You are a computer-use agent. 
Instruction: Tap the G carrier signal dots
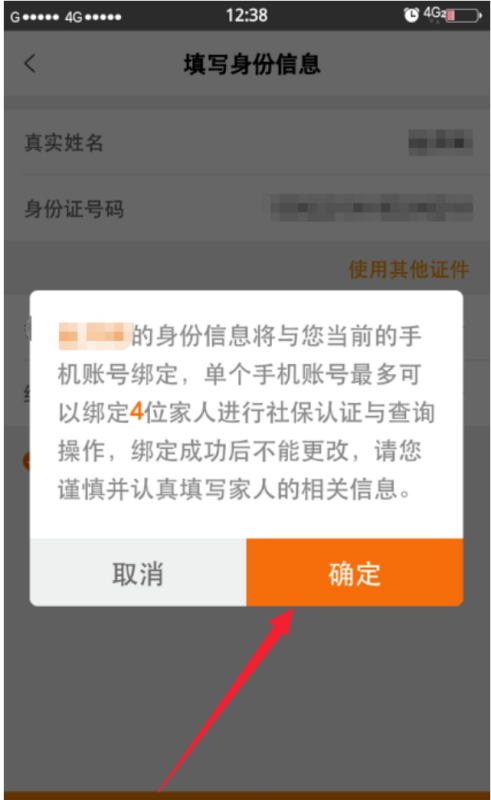point(35,17)
